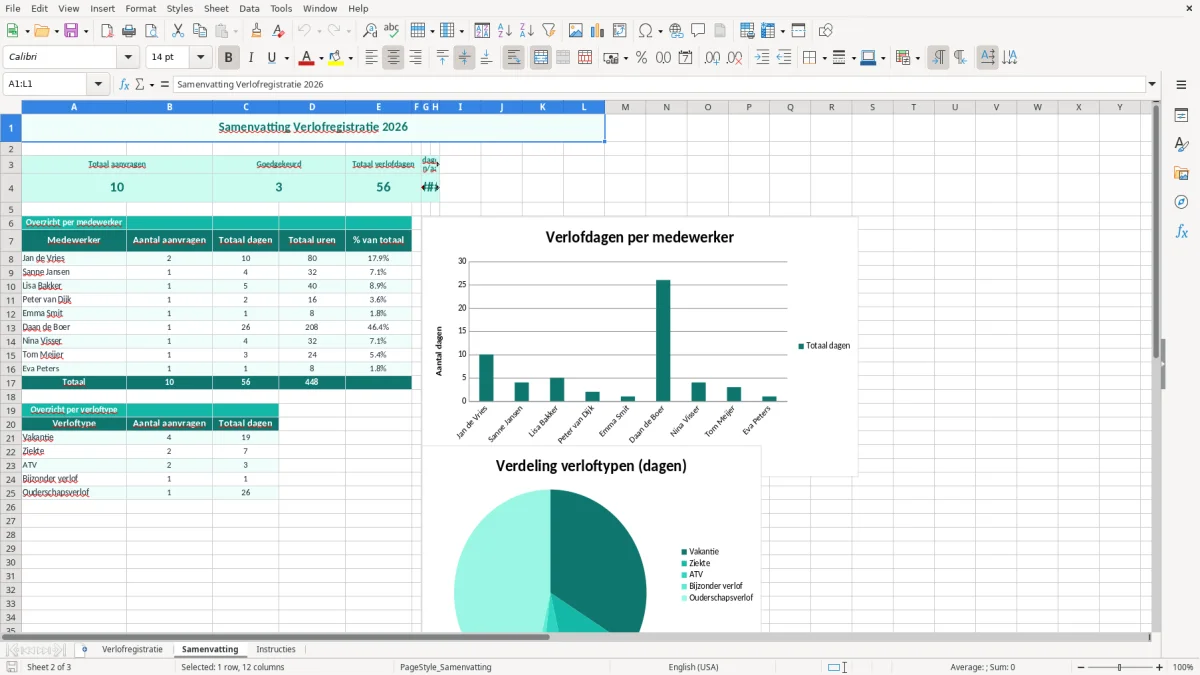Select the Clone Formatting paintbrush
The image size is (1200, 675).
(256, 31)
